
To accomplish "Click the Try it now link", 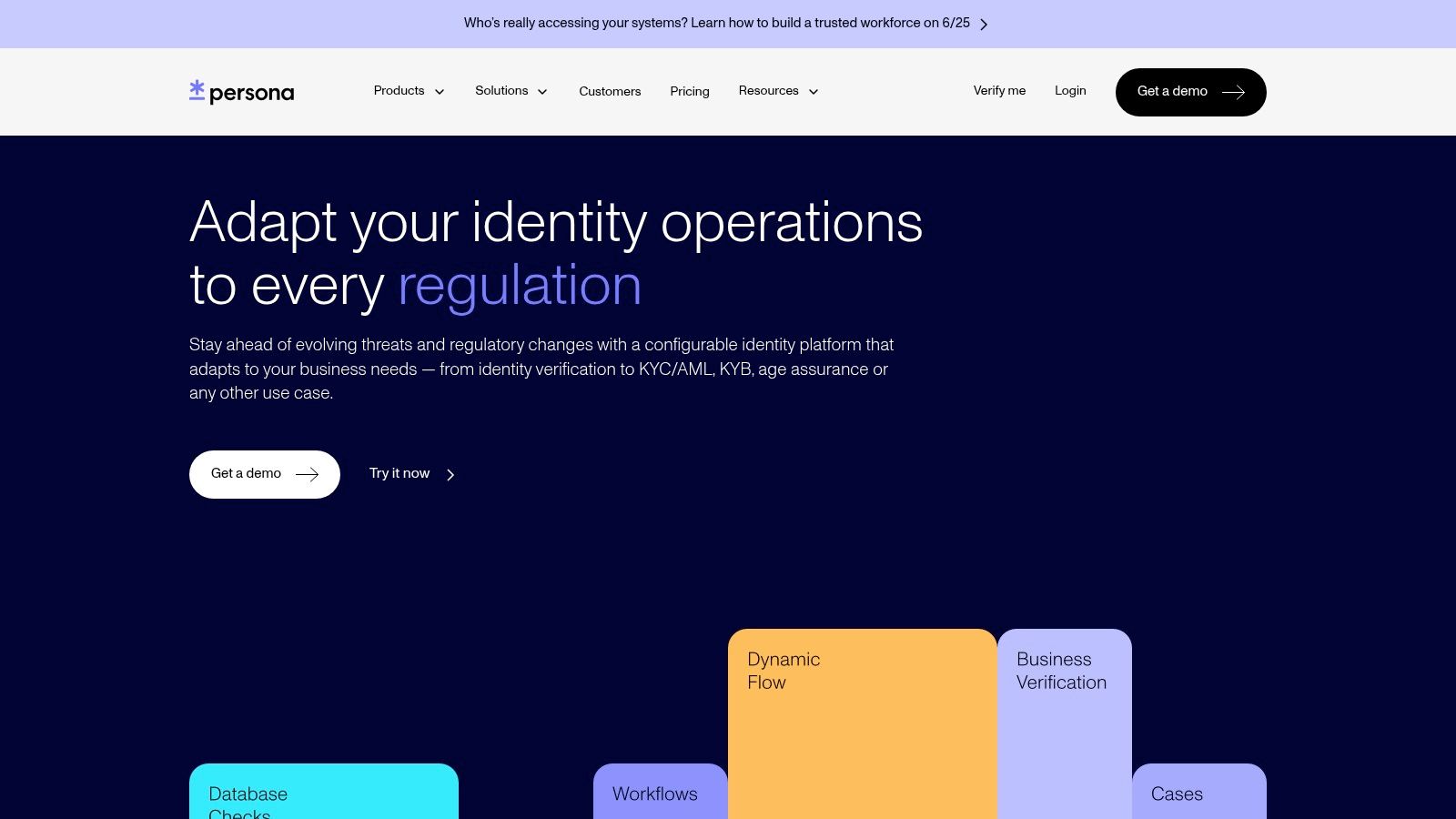I will click(412, 474).
